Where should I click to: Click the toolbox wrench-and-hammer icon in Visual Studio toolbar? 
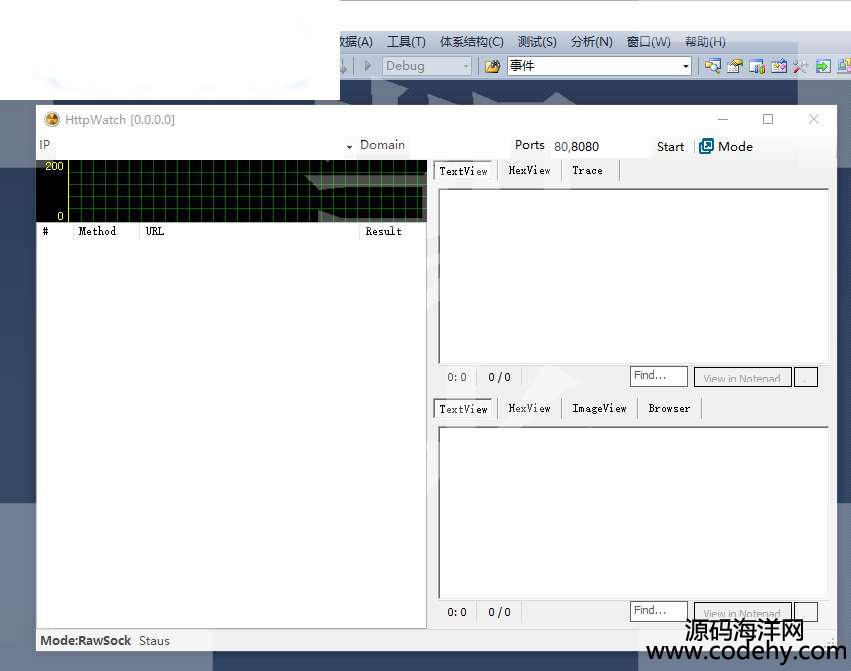pos(801,66)
